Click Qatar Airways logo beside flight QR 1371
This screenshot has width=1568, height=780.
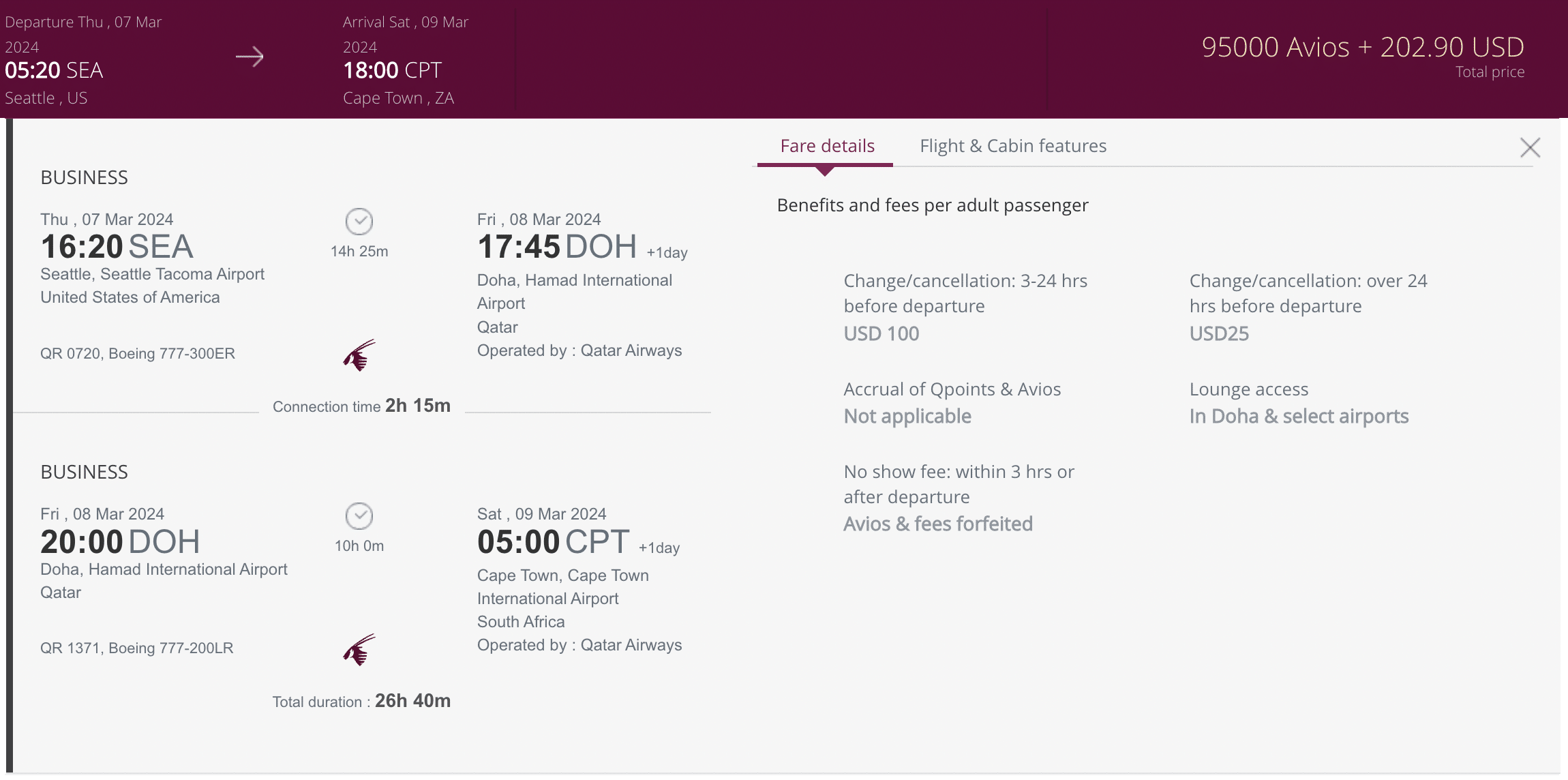tap(359, 650)
